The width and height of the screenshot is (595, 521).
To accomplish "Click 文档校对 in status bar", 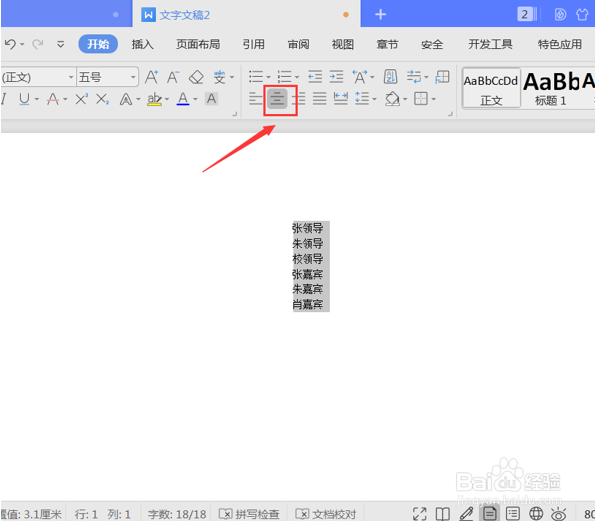I will tap(326, 514).
